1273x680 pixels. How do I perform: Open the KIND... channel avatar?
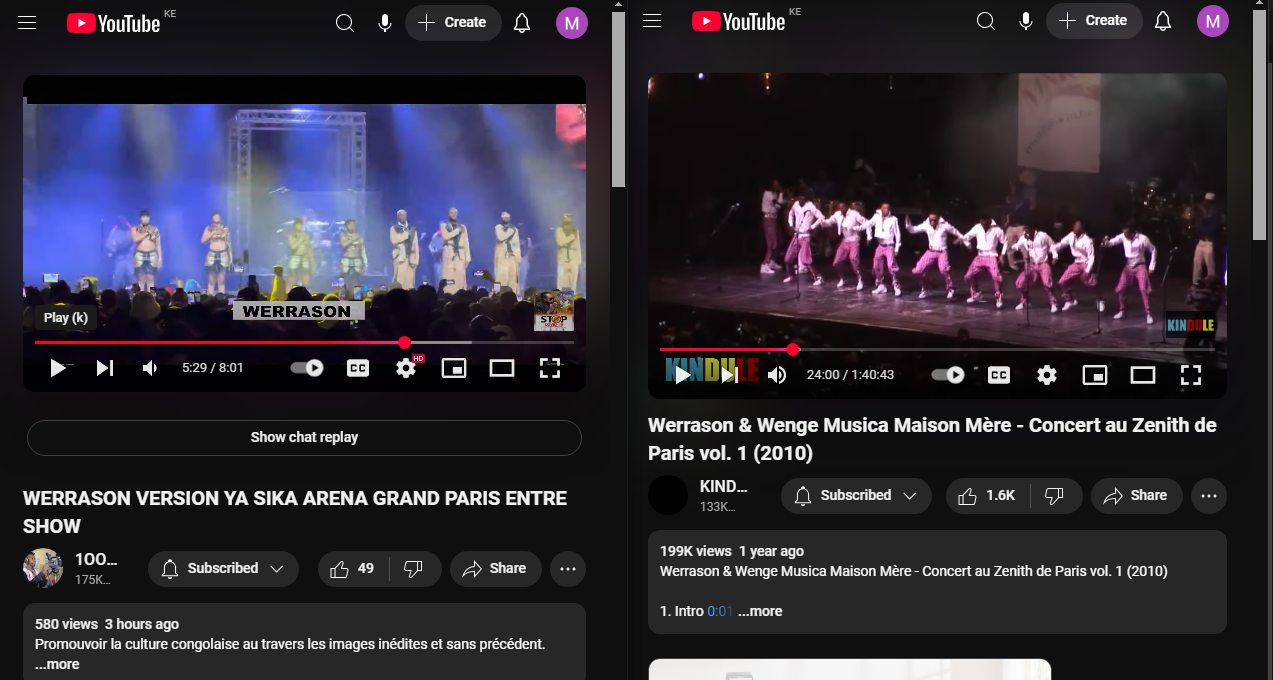tap(668, 495)
